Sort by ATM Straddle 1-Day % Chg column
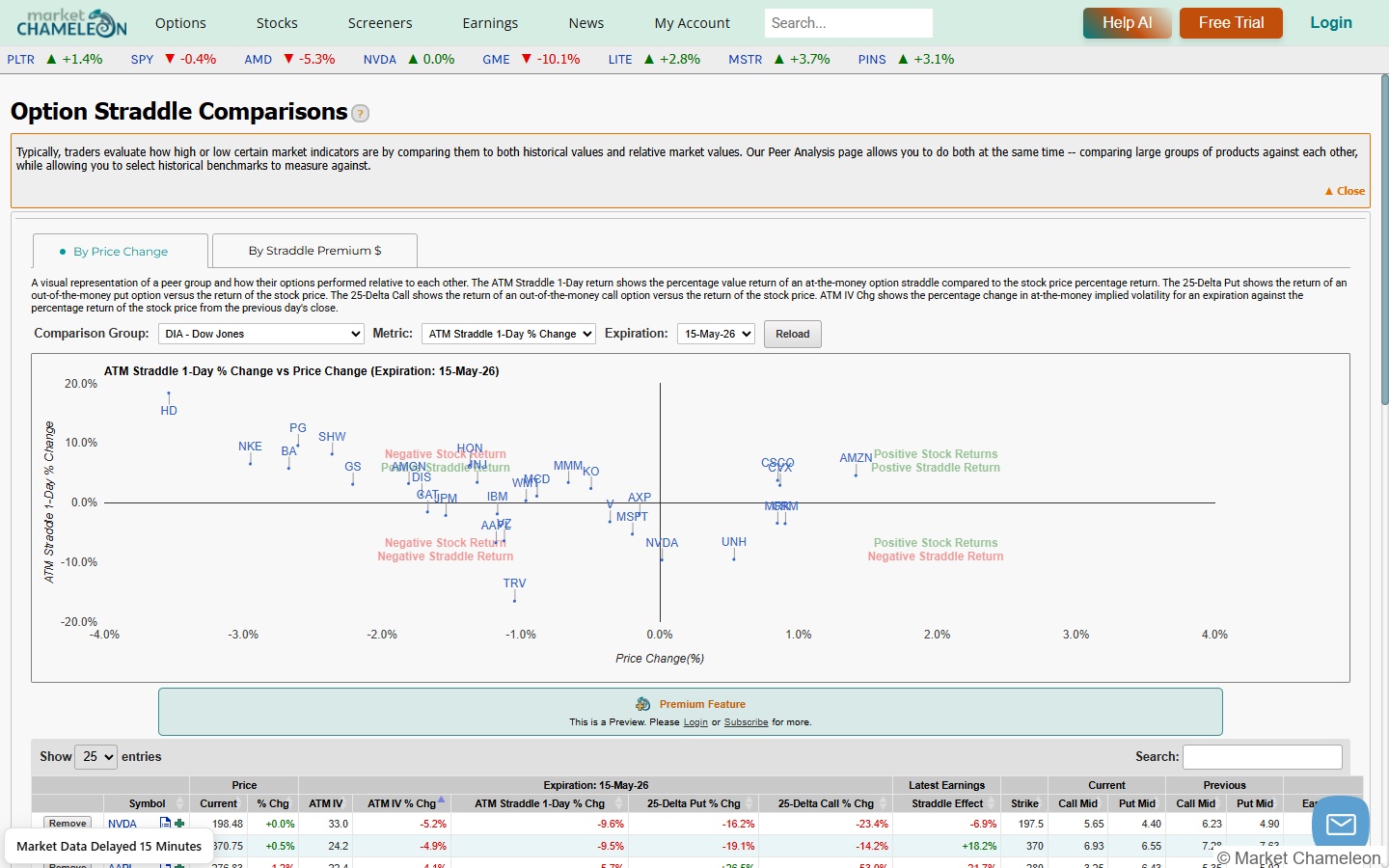This screenshot has height=868, width=1389. click(539, 803)
